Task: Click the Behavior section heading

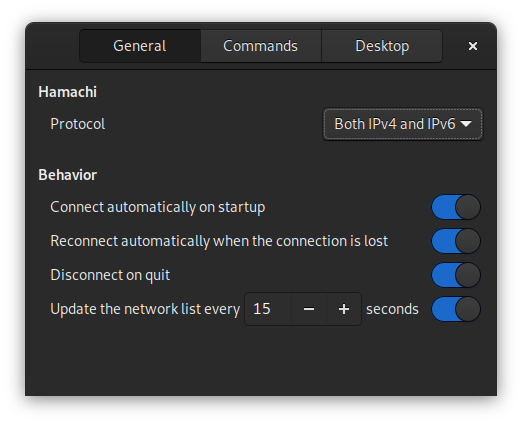Action: pos(68,175)
